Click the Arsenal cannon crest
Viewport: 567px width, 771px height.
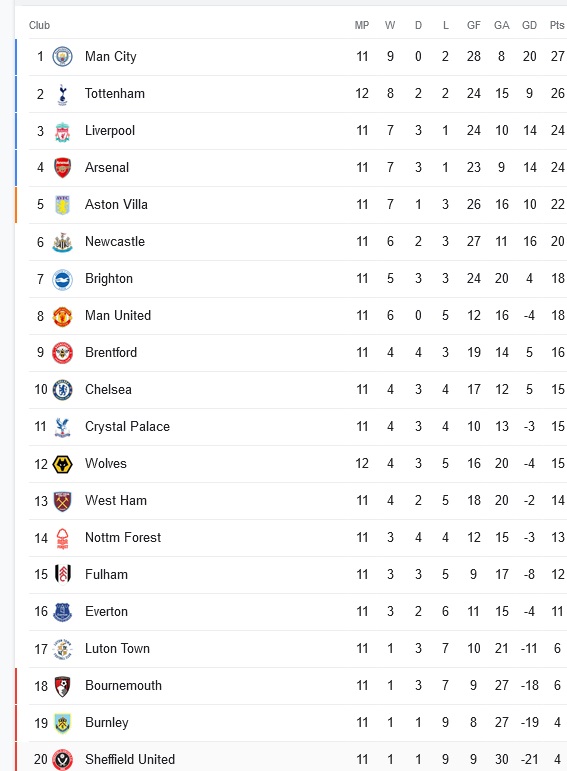coord(62,168)
